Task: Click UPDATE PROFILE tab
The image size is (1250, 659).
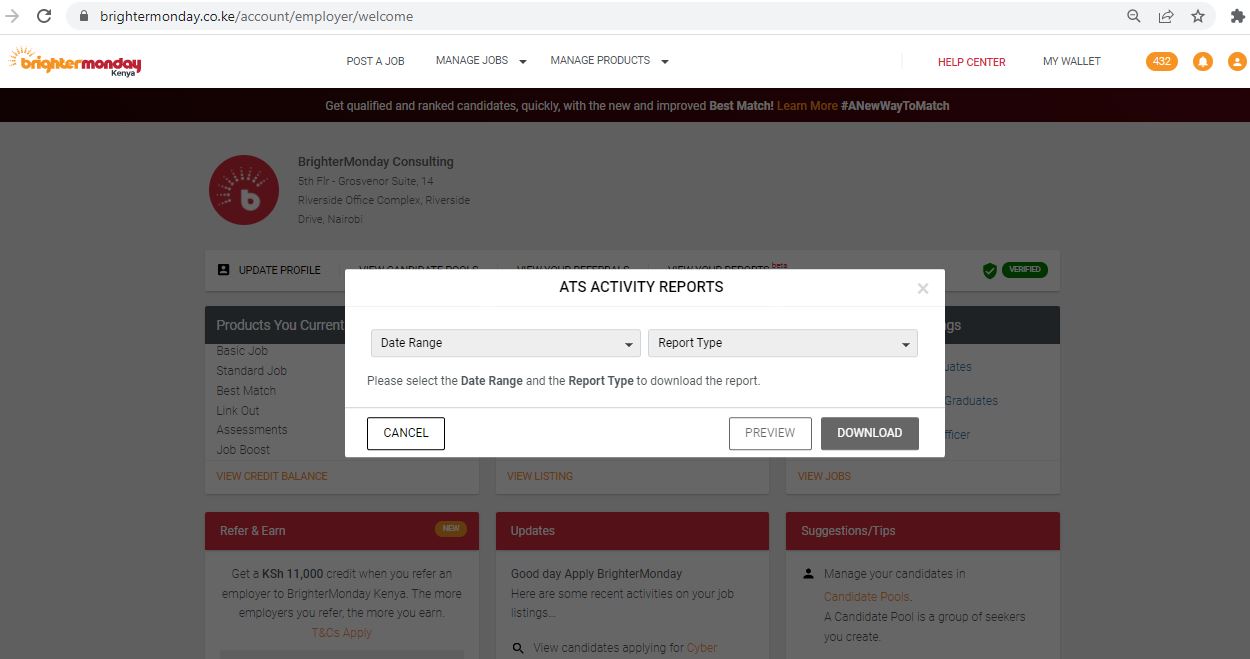Action: click(269, 270)
